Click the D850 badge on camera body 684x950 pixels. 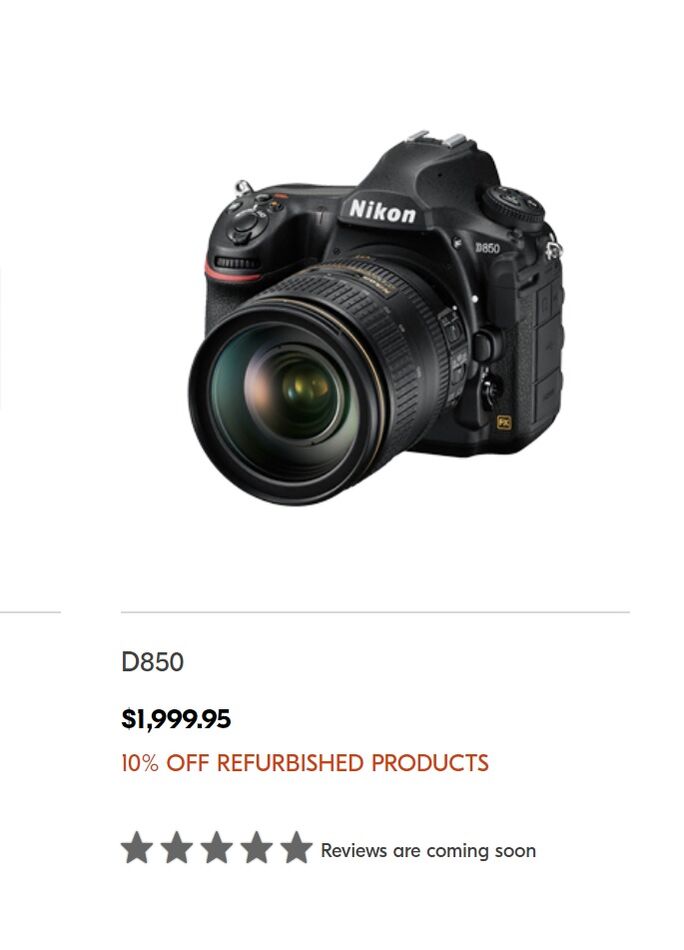[487, 248]
